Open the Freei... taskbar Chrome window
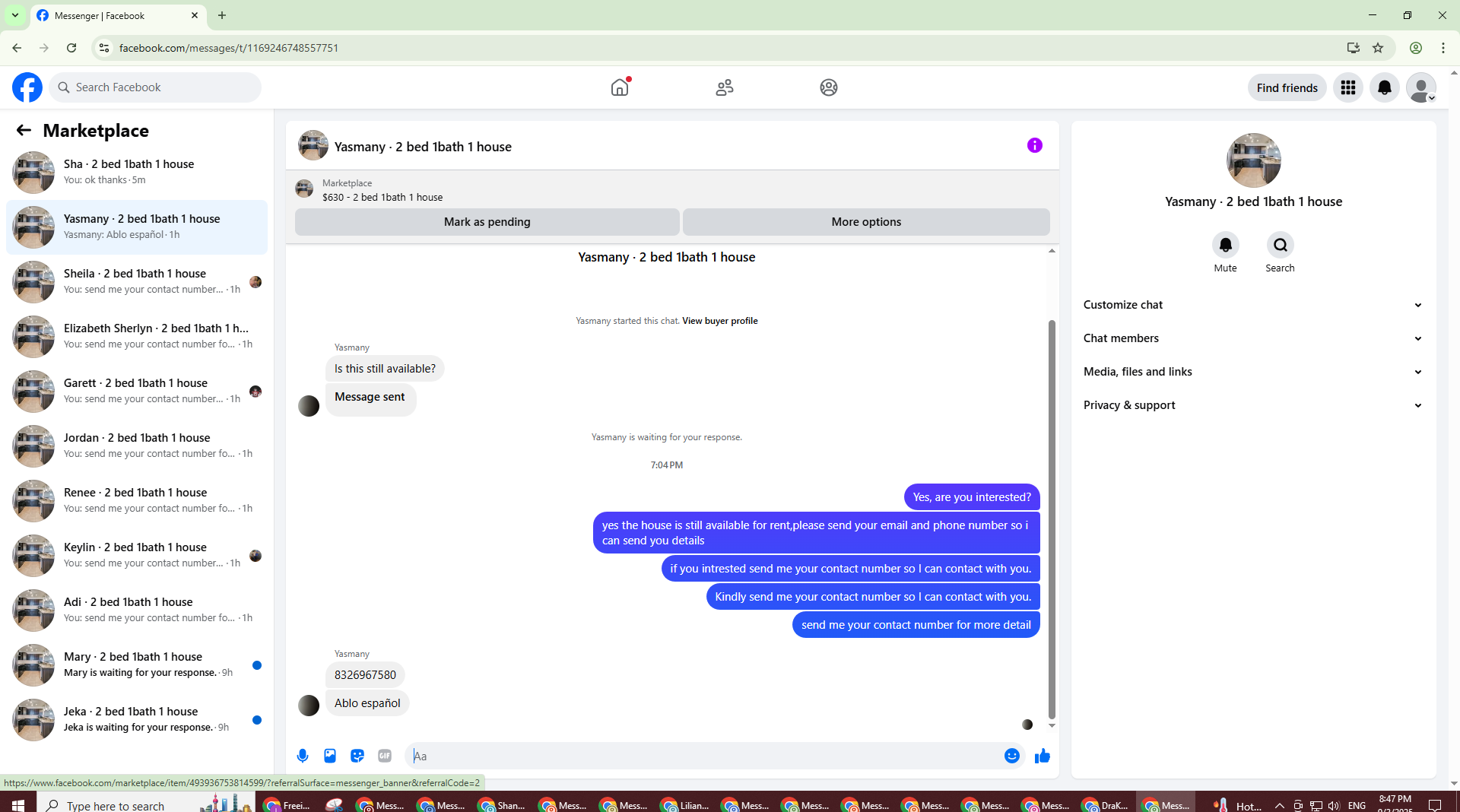Viewport: 1460px width, 812px height. click(x=287, y=805)
